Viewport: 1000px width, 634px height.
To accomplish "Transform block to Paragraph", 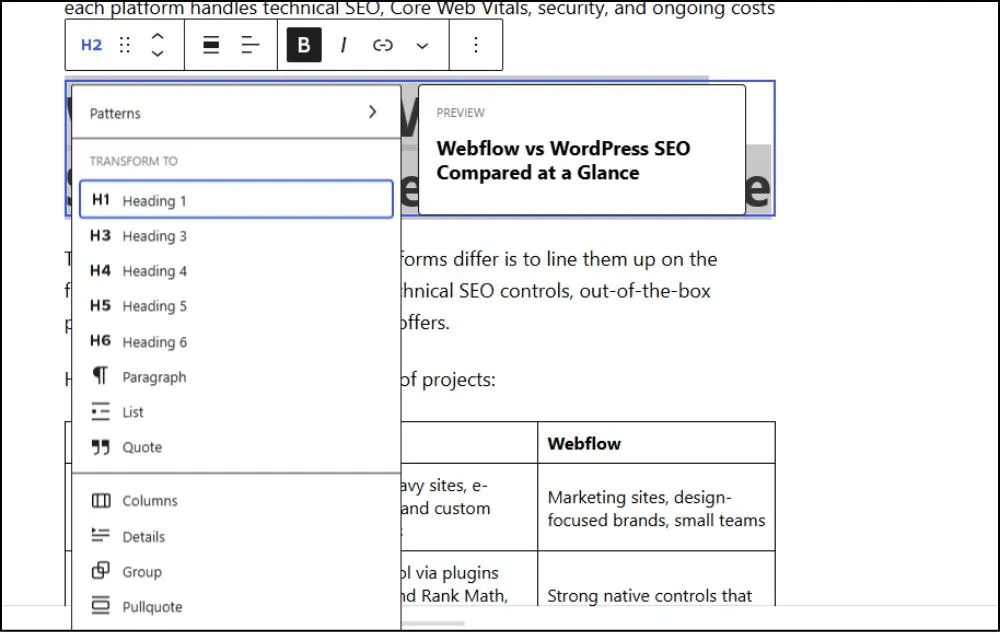I will 236,377.
